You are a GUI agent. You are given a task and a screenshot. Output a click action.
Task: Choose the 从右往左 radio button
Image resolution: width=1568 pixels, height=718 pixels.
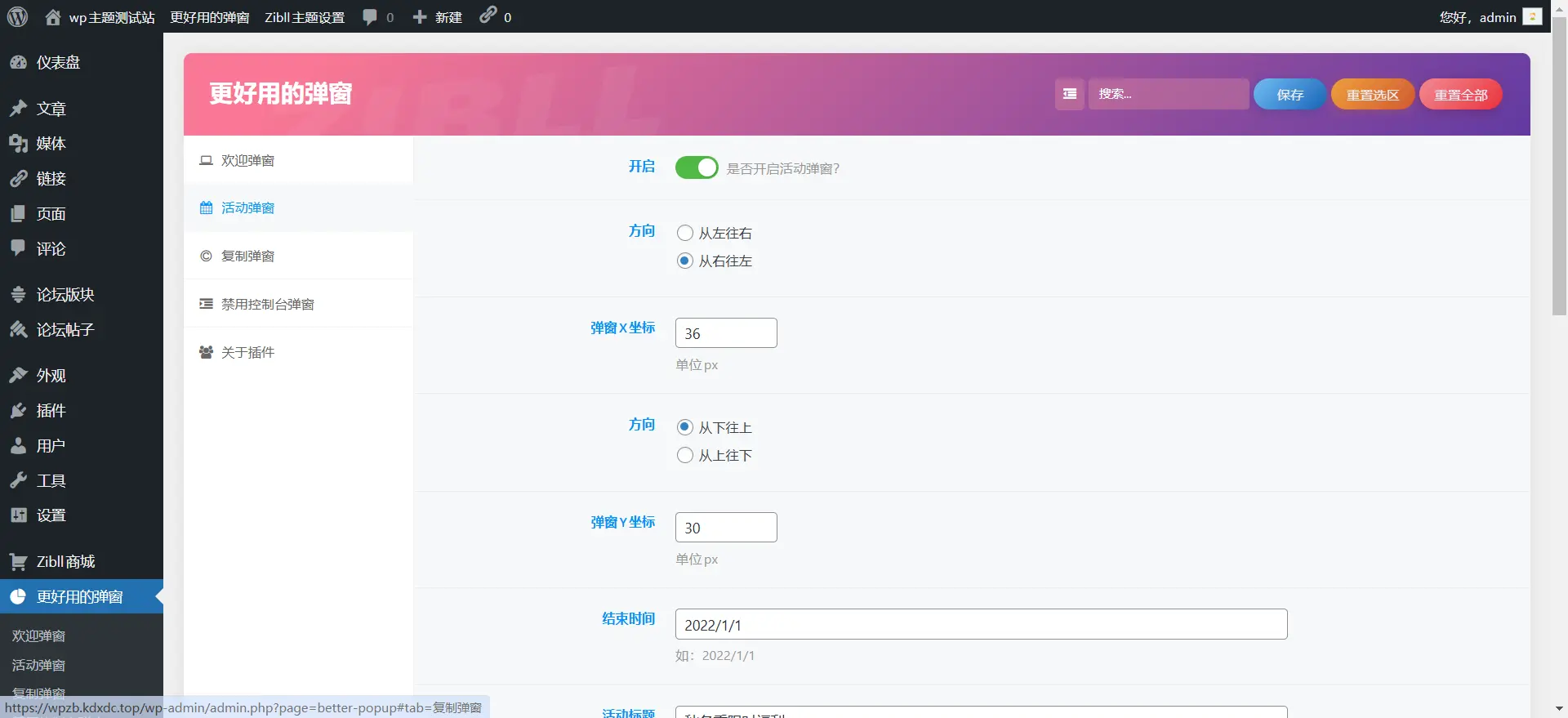685,261
